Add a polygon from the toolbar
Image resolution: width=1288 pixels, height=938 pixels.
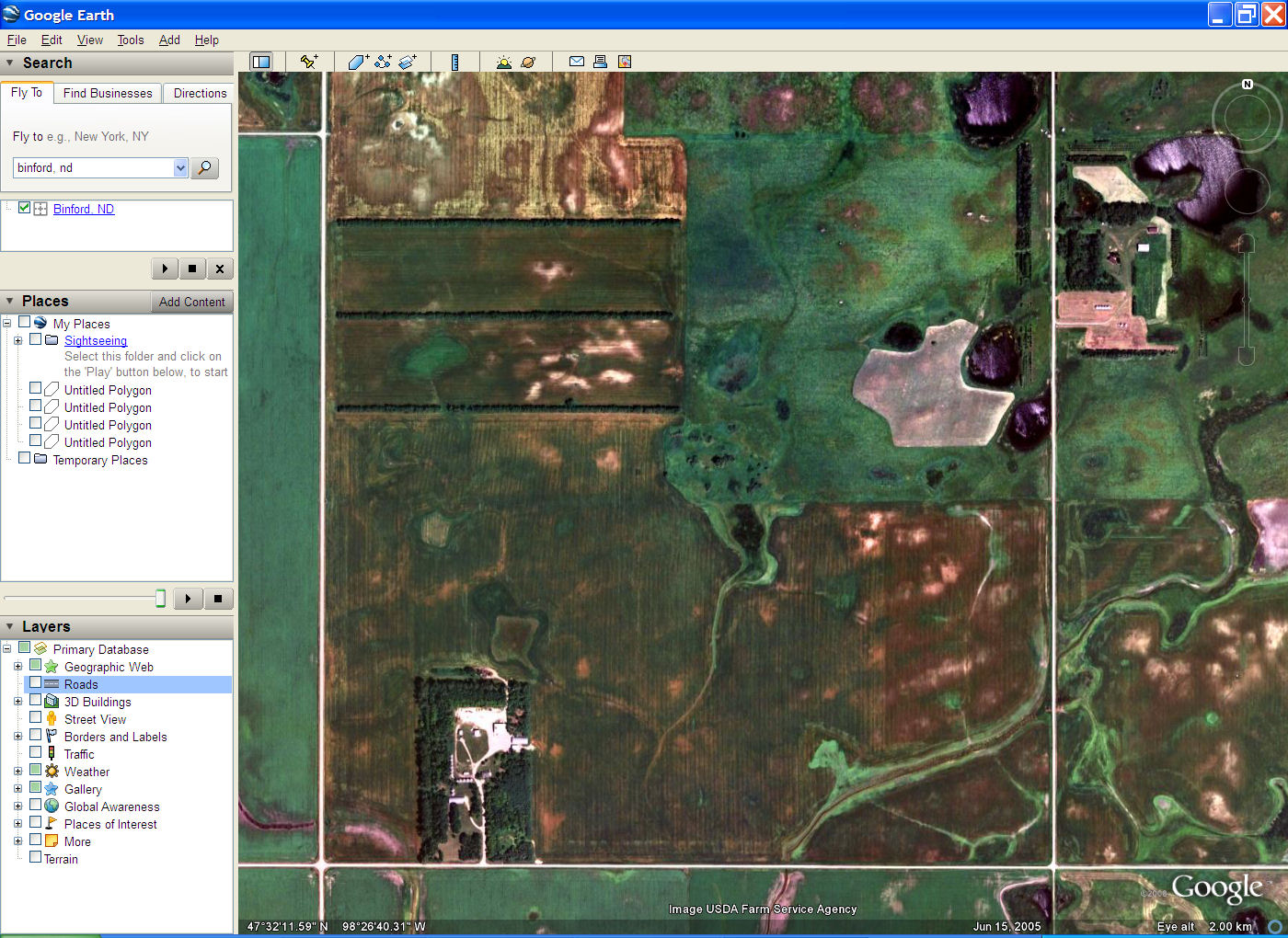tap(359, 62)
